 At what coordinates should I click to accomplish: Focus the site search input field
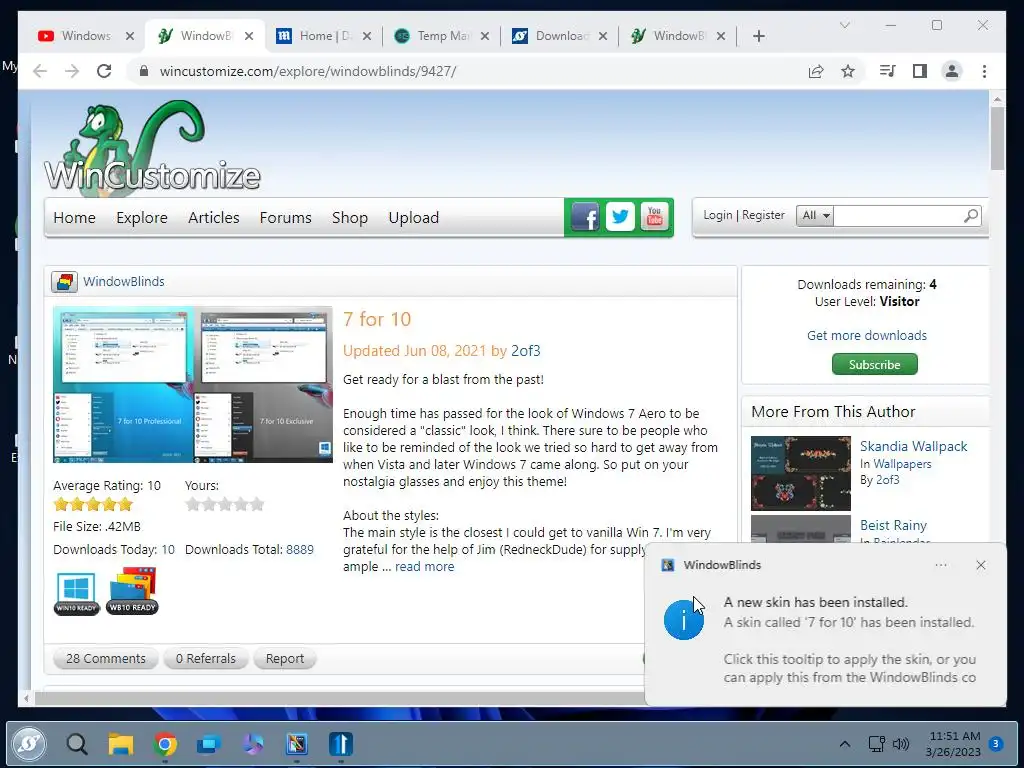click(x=898, y=216)
